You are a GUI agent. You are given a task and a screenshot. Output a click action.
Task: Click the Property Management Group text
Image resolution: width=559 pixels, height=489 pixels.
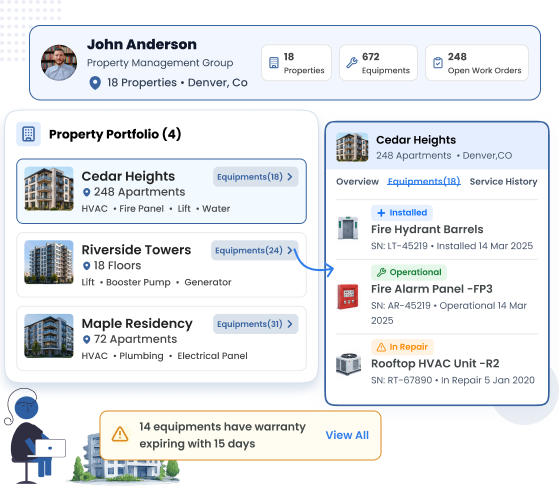pos(160,63)
